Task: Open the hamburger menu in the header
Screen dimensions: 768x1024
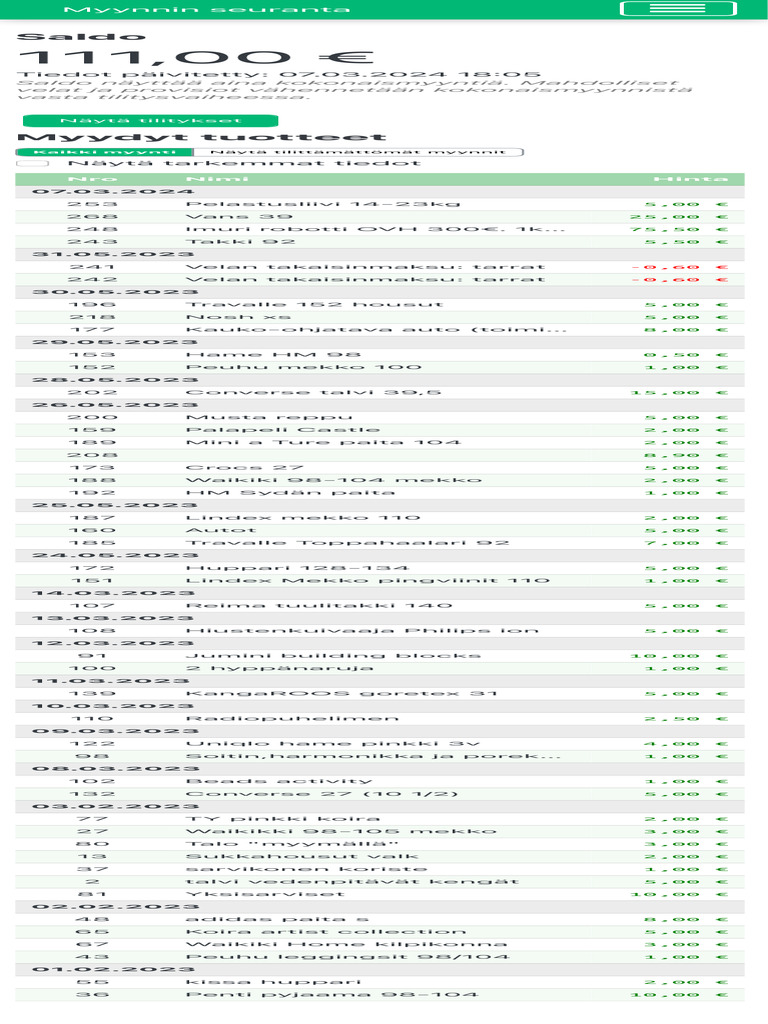Action: 677,8
